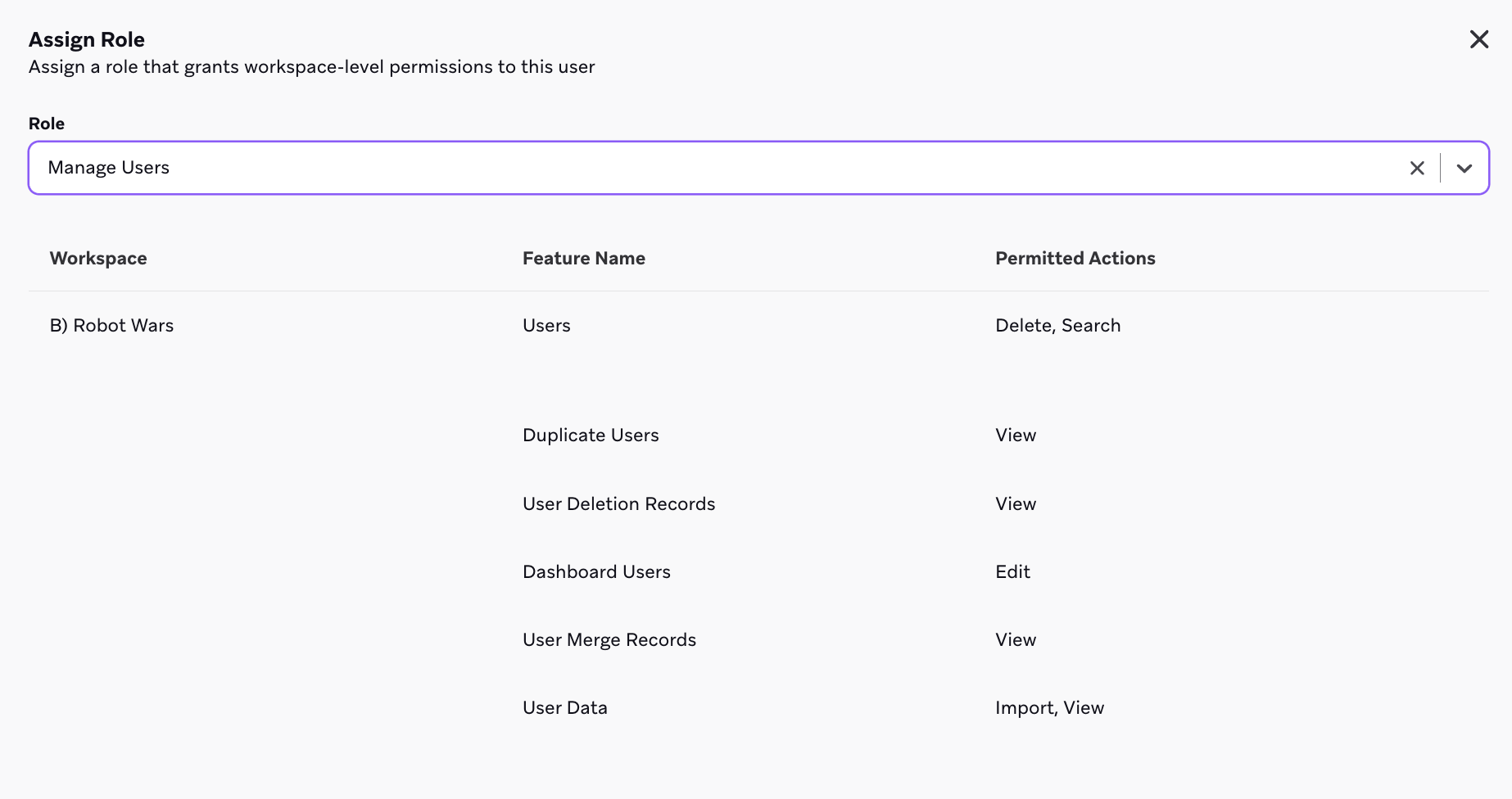The image size is (1512, 799).
Task: Click the Assign Role dialog title
Action: coord(87,39)
